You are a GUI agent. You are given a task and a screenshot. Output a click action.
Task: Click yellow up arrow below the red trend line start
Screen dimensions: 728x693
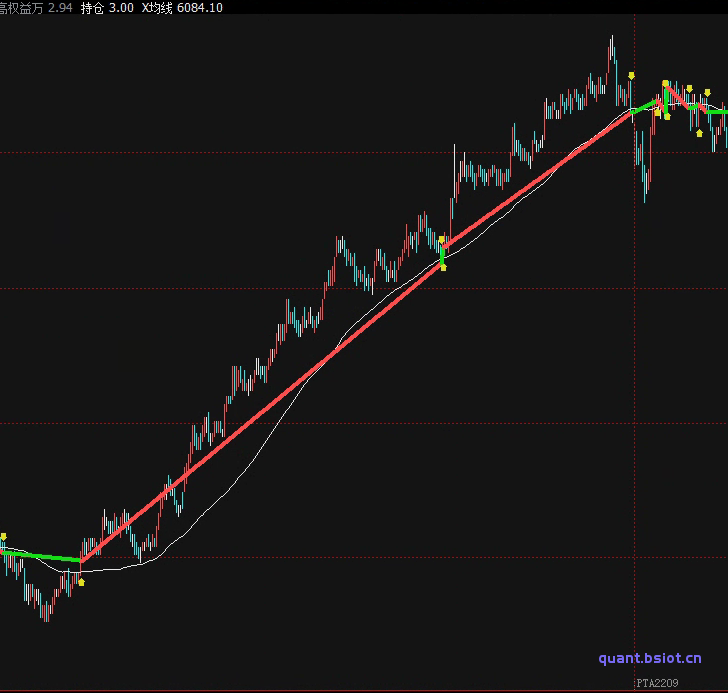pos(81,581)
